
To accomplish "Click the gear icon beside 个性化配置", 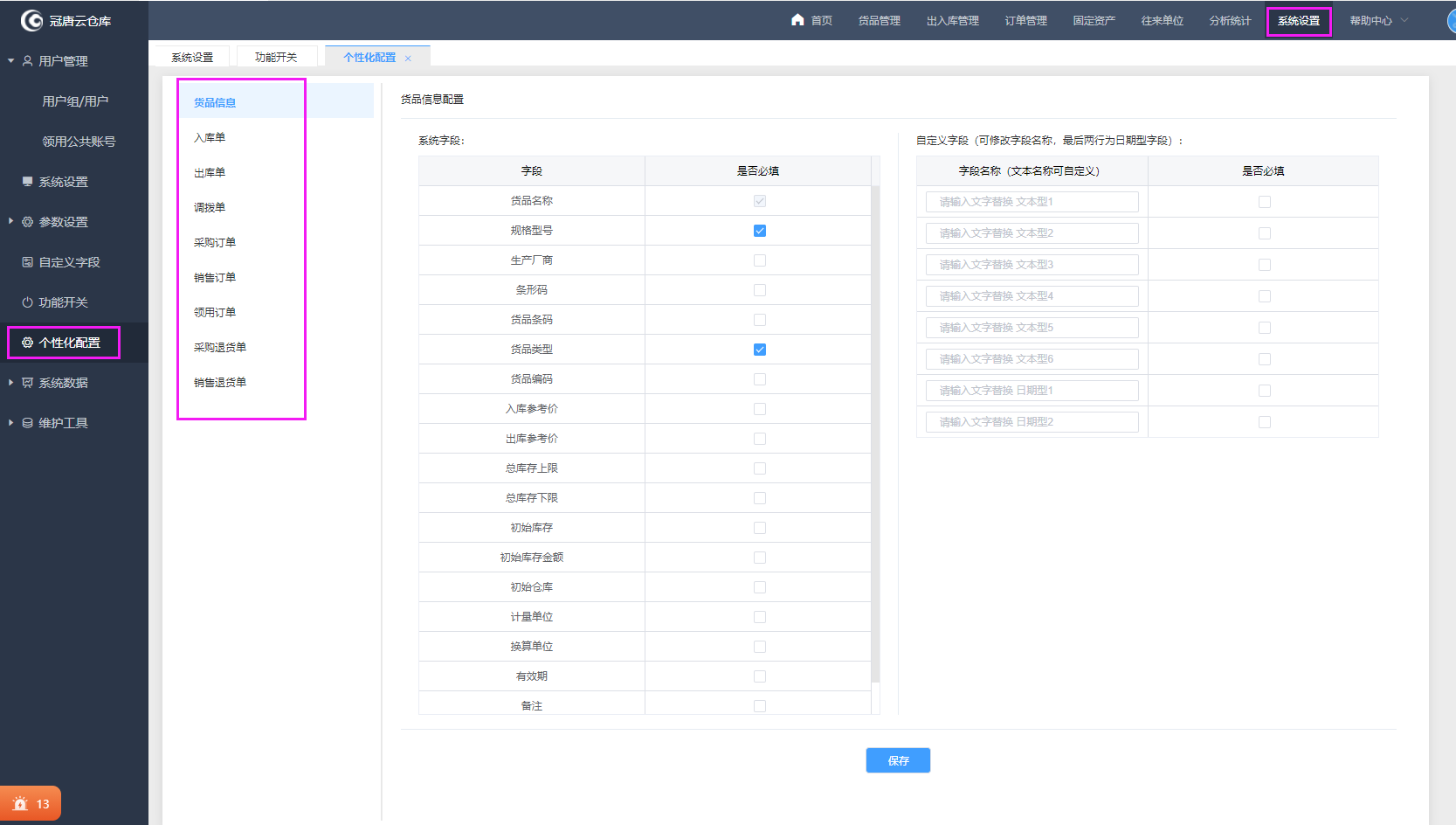I will (x=28, y=343).
